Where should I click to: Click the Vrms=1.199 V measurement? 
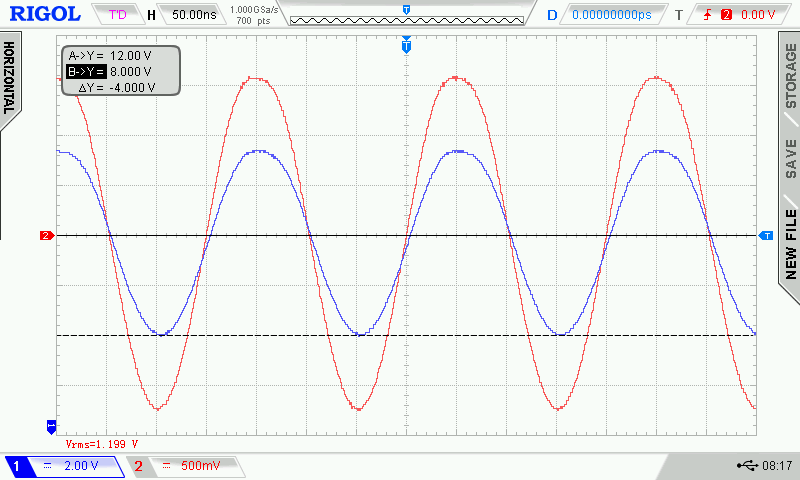point(102,444)
